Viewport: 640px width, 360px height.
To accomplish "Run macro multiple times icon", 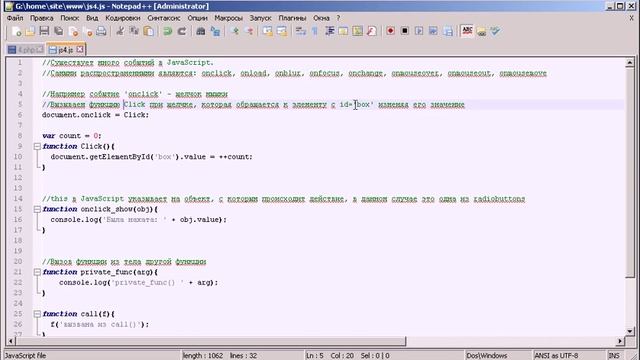I will point(433,31).
